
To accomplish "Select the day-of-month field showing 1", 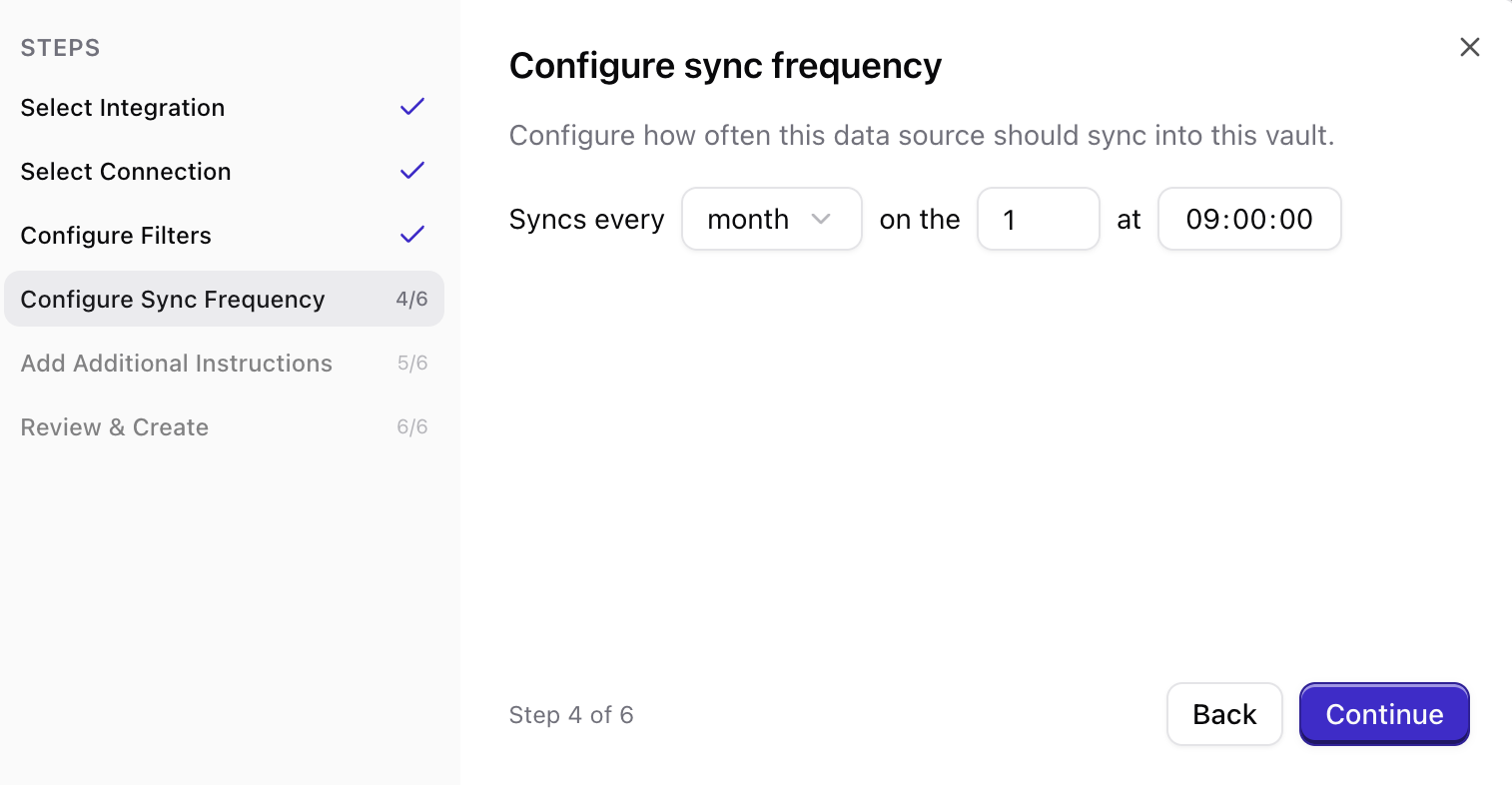I will 1039,219.
